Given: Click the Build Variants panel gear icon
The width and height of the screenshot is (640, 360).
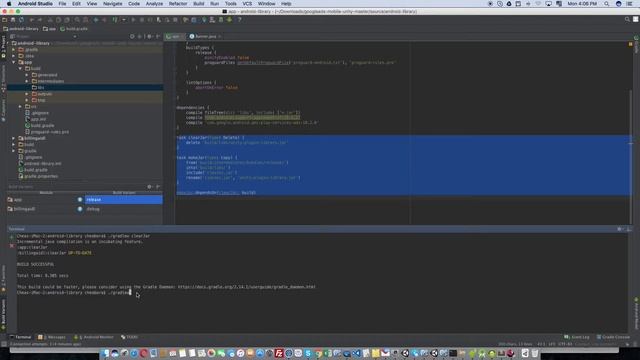Looking at the screenshot, I should click(149, 187).
